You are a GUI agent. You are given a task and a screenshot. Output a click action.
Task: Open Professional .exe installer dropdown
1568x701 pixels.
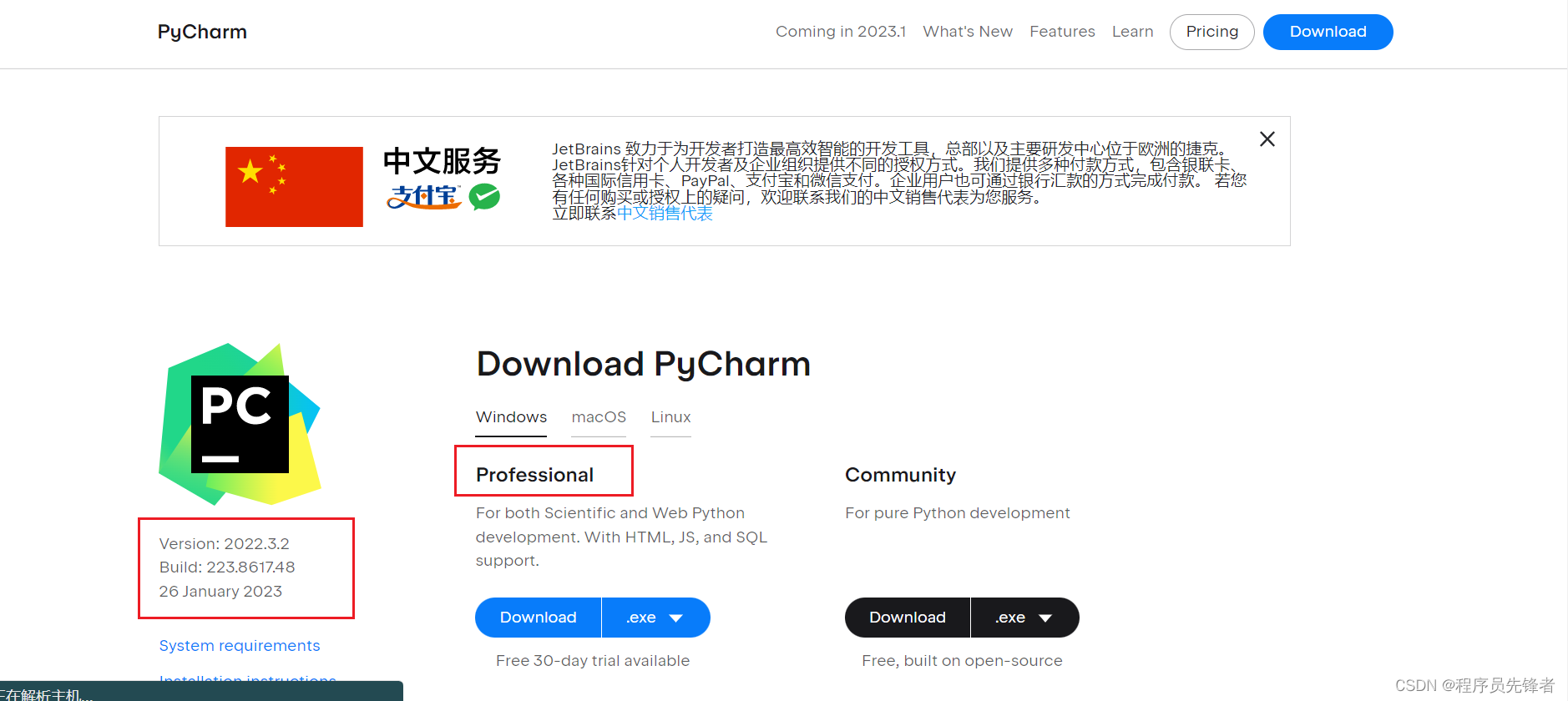point(656,618)
